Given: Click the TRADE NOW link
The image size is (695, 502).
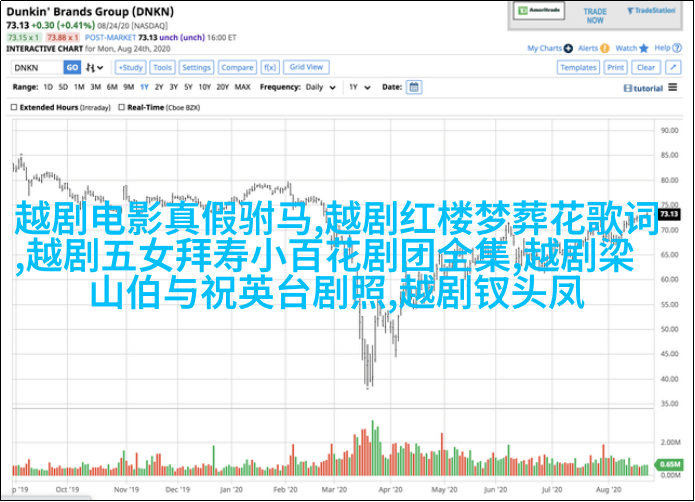Looking at the screenshot, I should point(595,16).
